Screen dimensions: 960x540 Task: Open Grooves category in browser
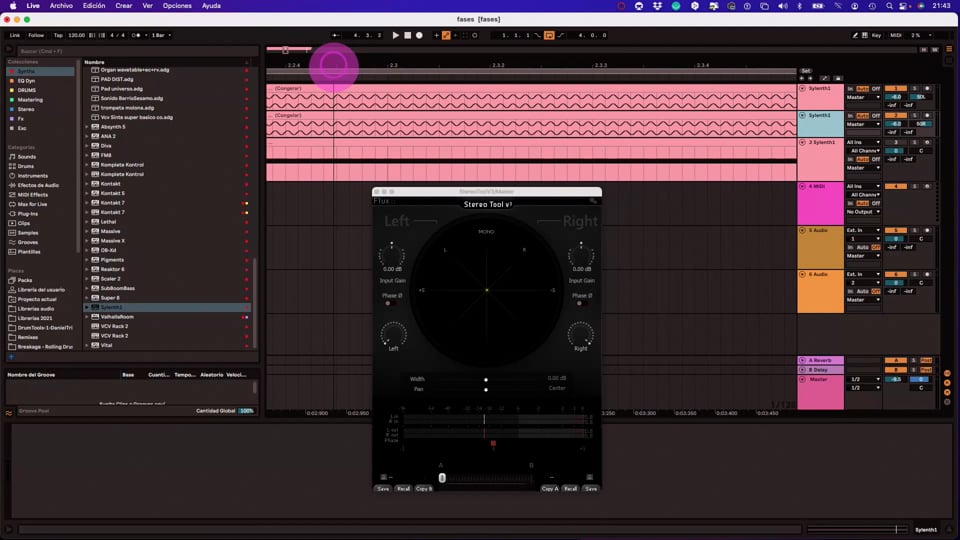[x=28, y=242]
